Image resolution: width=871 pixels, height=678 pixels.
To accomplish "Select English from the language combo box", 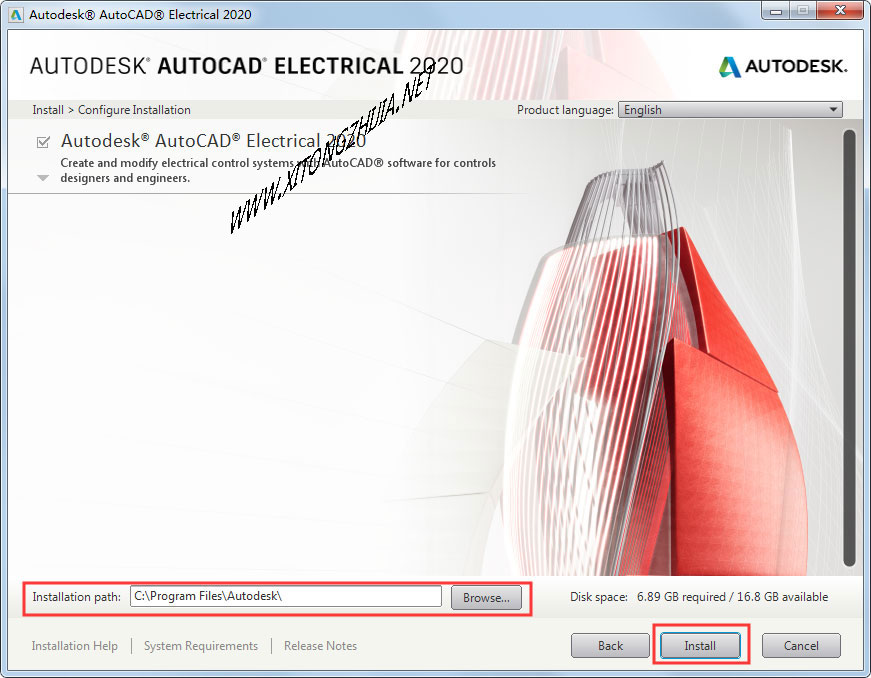I will pyautogui.click(x=730, y=109).
